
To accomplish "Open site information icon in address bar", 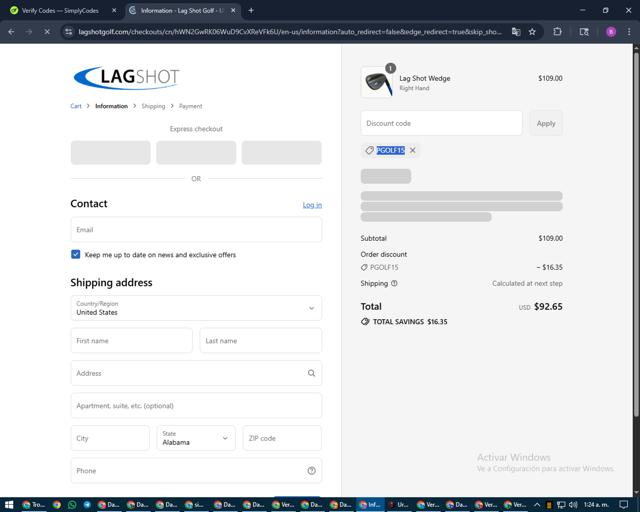I will (x=69, y=32).
